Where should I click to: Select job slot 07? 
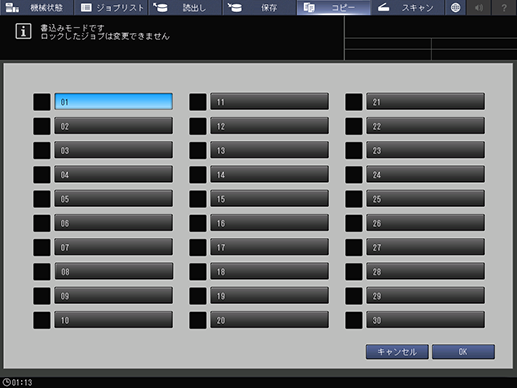point(113,247)
